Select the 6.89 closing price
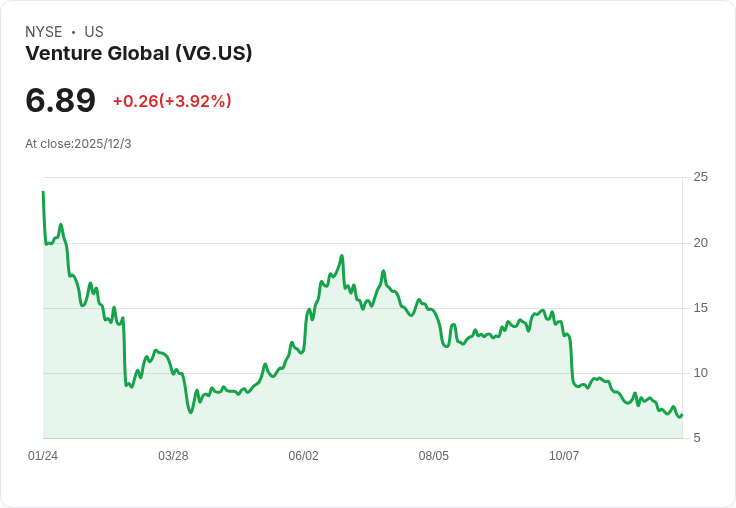The image size is (736, 508). 60,100
